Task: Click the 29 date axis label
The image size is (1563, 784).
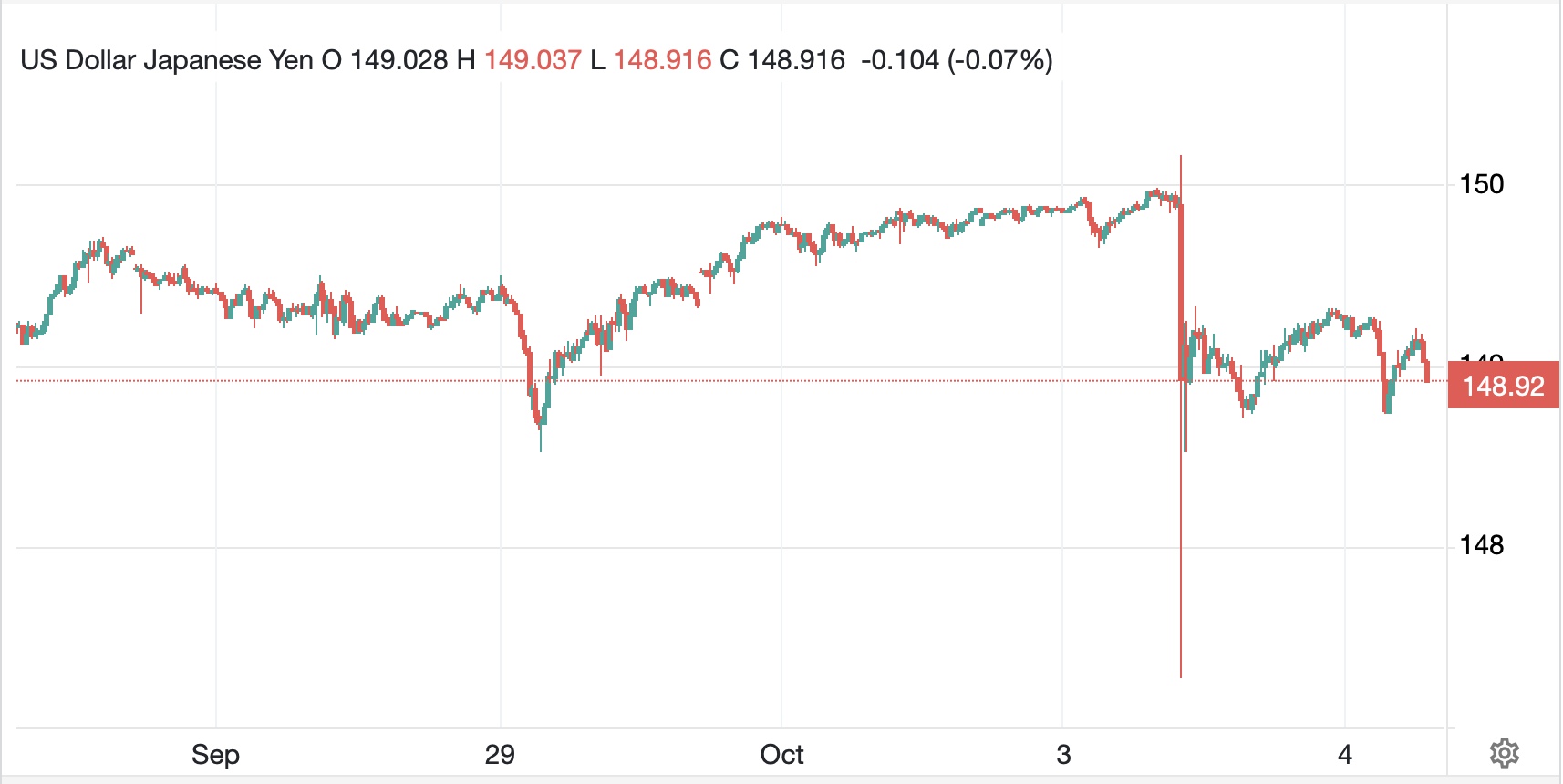Action: pyautogui.click(x=500, y=755)
